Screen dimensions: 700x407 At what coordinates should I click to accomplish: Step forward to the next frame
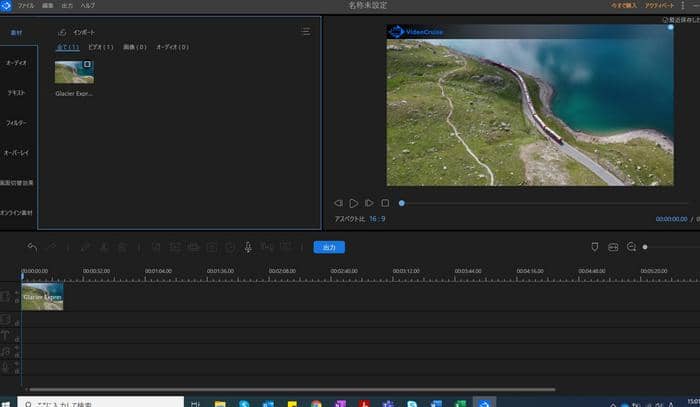tap(369, 203)
